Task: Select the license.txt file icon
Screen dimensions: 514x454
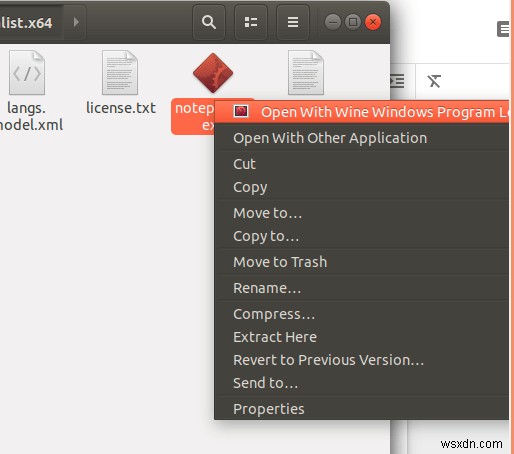Action: point(120,73)
